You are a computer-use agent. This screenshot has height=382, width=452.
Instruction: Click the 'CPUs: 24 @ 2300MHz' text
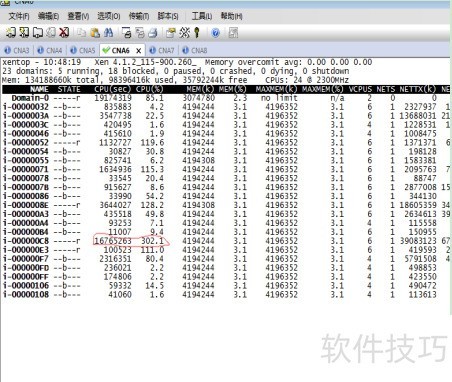[307, 80]
